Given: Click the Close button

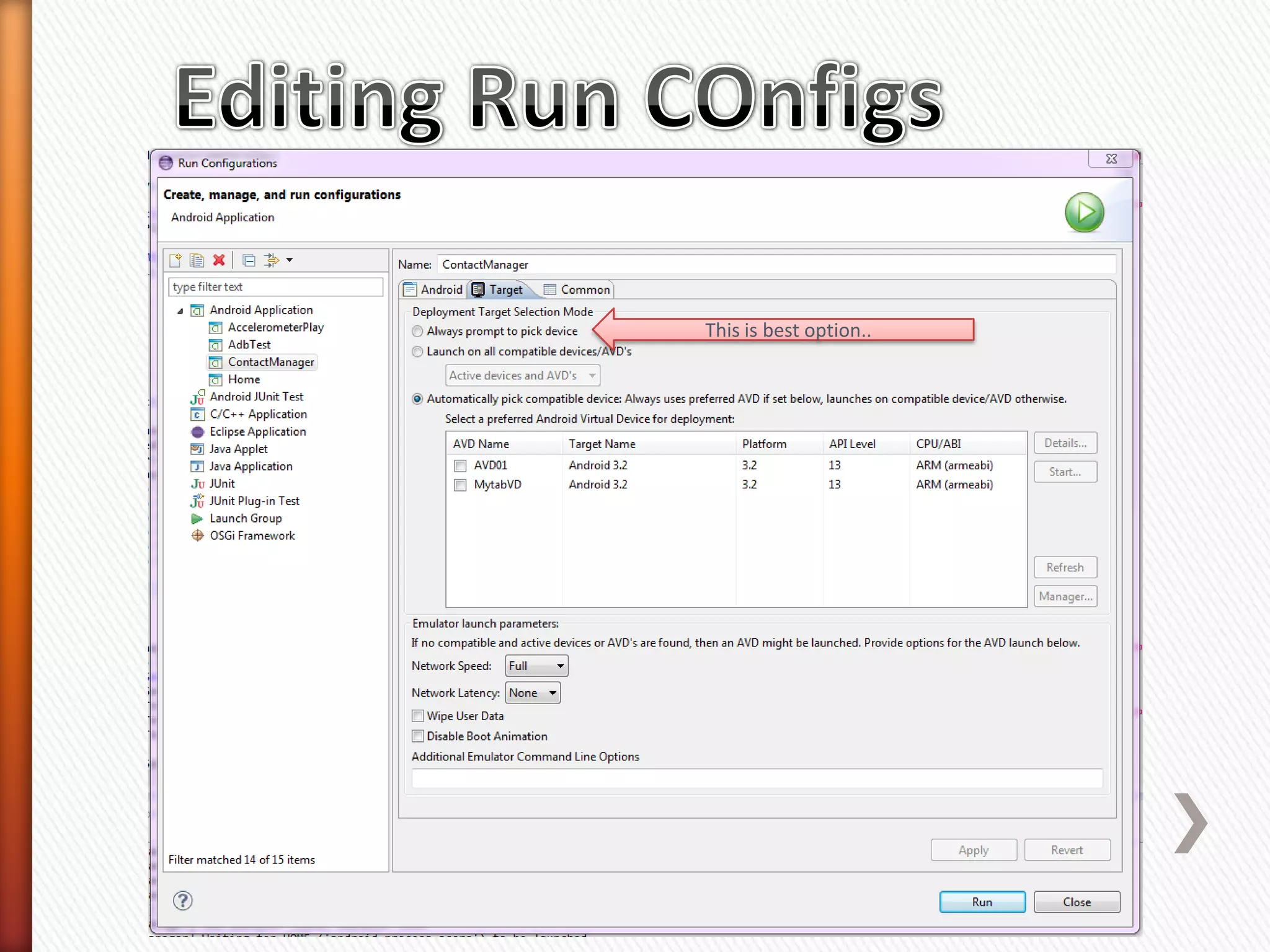Looking at the screenshot, I should coord(1077,902).
